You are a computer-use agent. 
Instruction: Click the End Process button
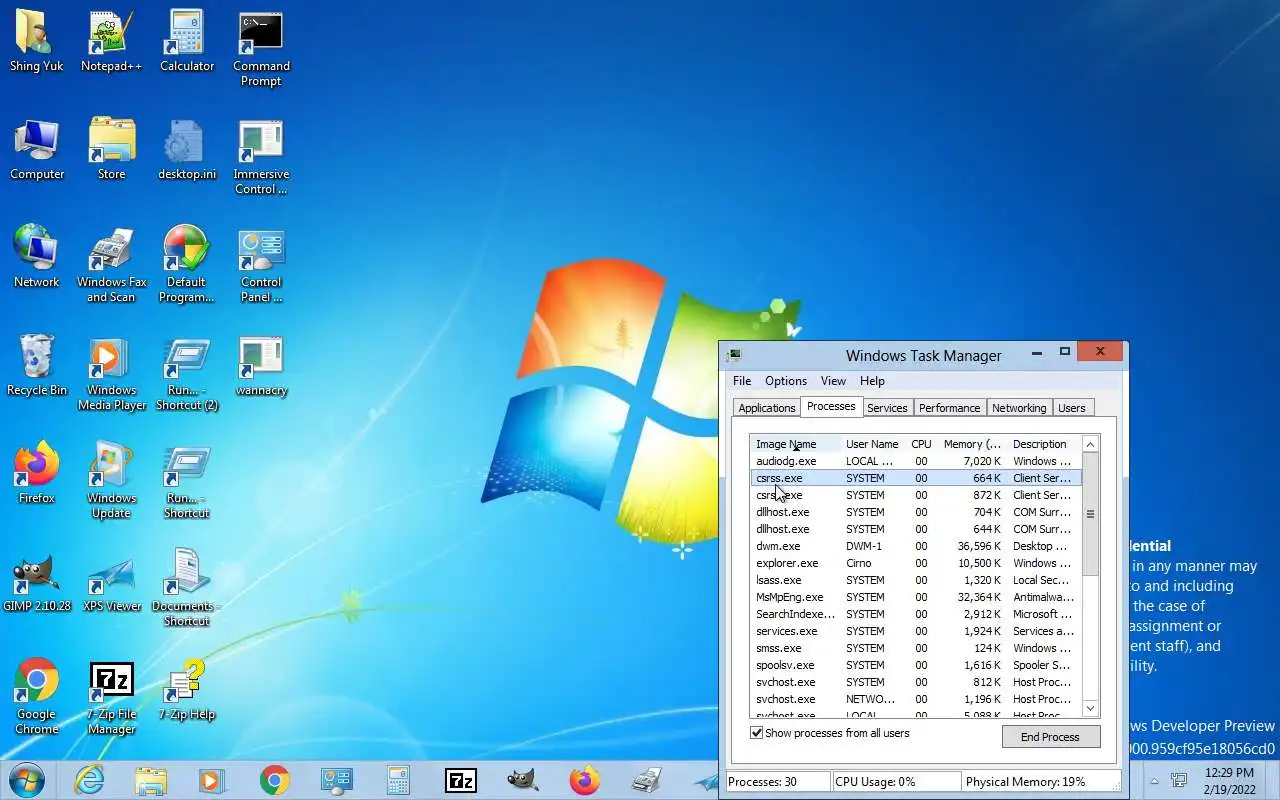1050,737
